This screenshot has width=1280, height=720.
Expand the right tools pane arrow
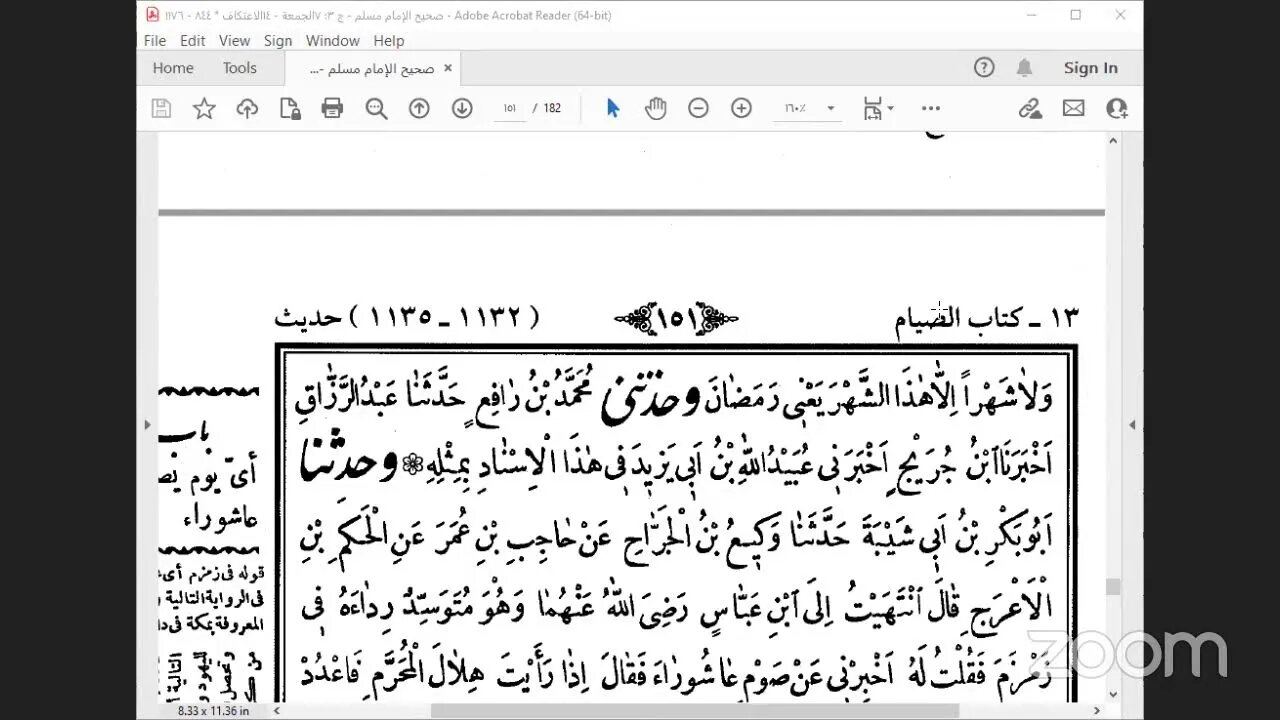[x=1132, y=424]
